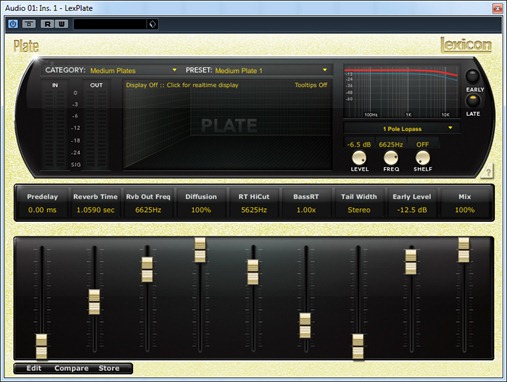Open the CATEGORY dropdown Medium Plates
The height and width of the screenshot is (382, 507).
(x=133, y=70)
